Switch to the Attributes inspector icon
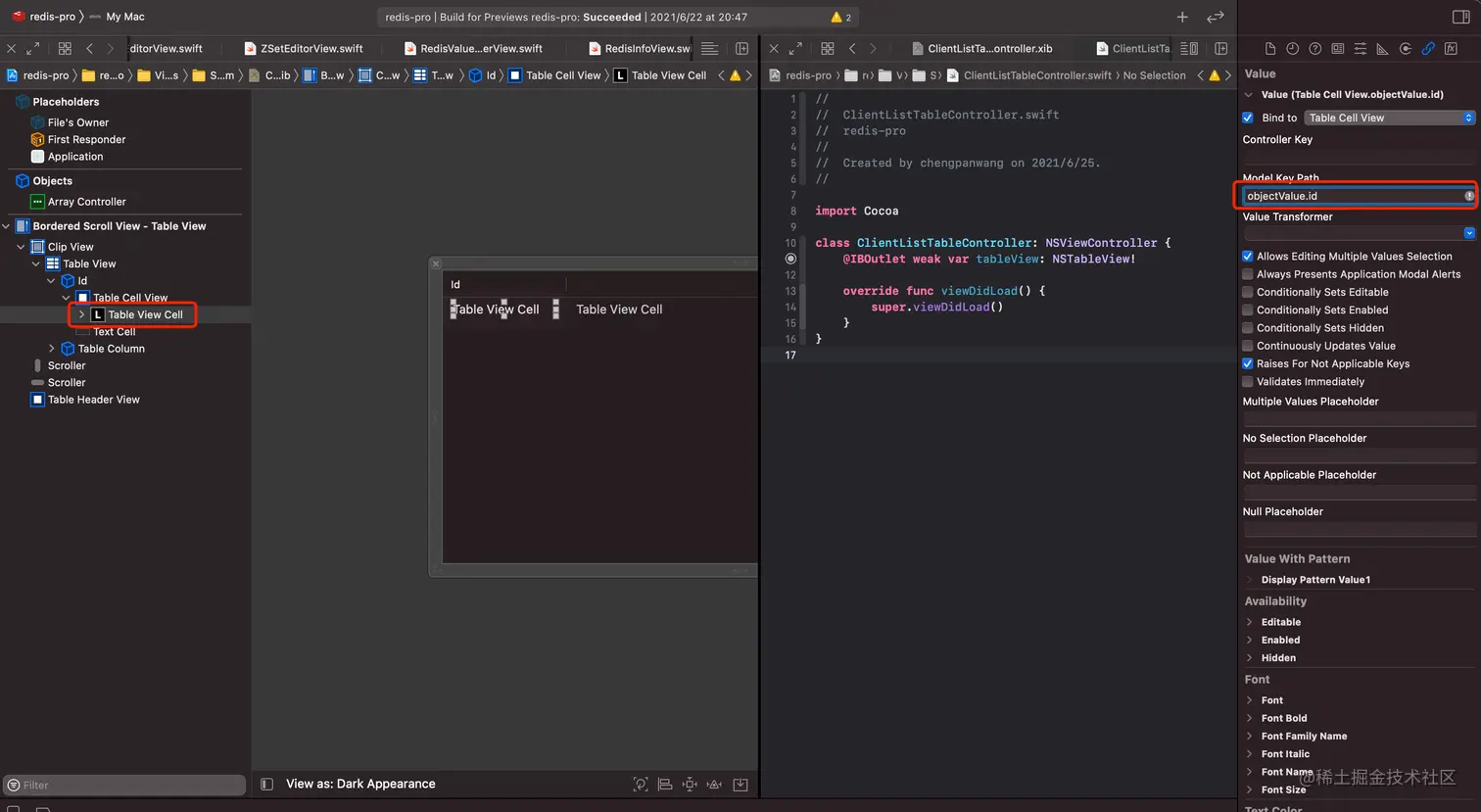This screenshot has width=1481, height=812. point(1361,49)
